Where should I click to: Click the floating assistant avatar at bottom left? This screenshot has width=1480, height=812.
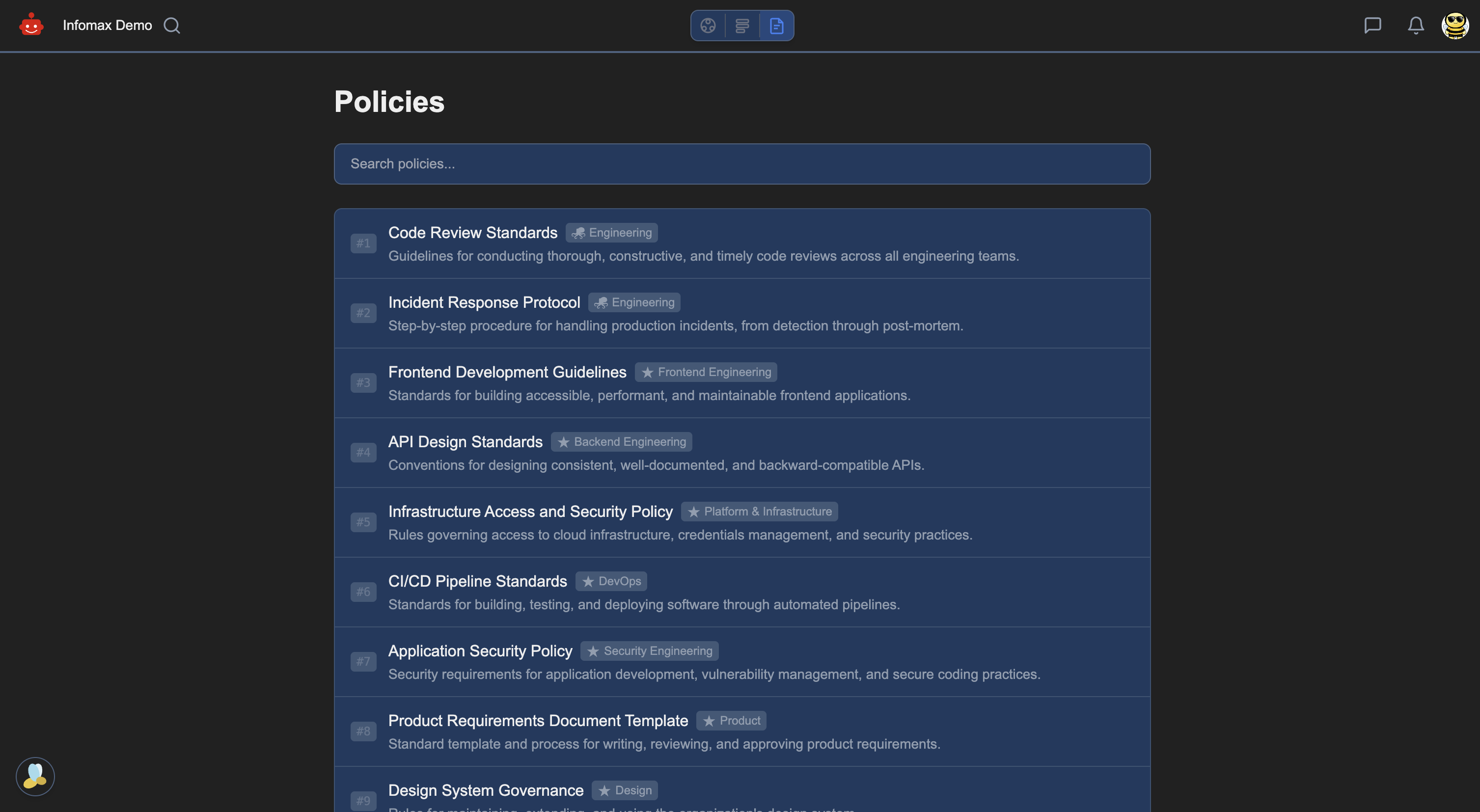[x=35, y=776]
